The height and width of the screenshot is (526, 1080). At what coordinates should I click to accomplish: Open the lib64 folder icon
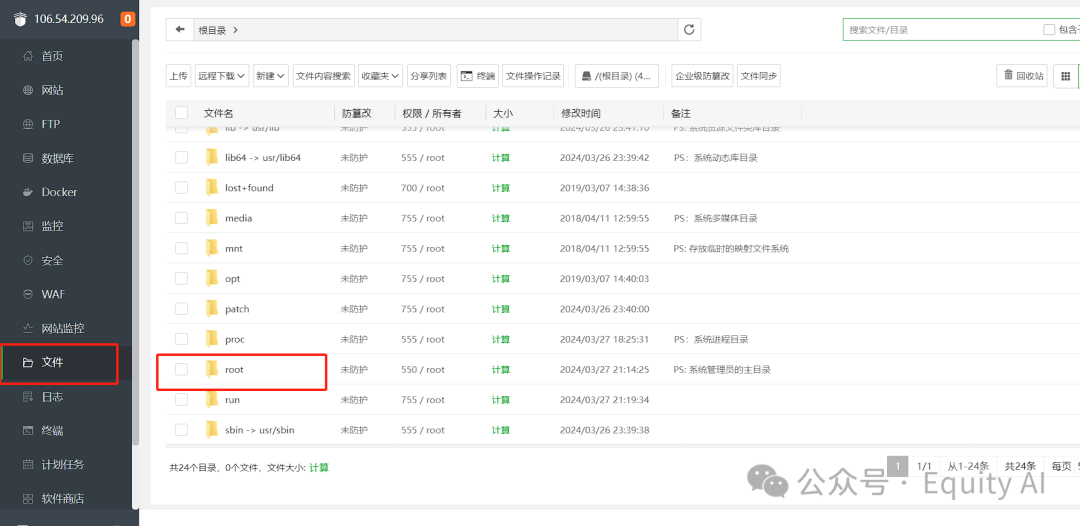click(211, 158)
